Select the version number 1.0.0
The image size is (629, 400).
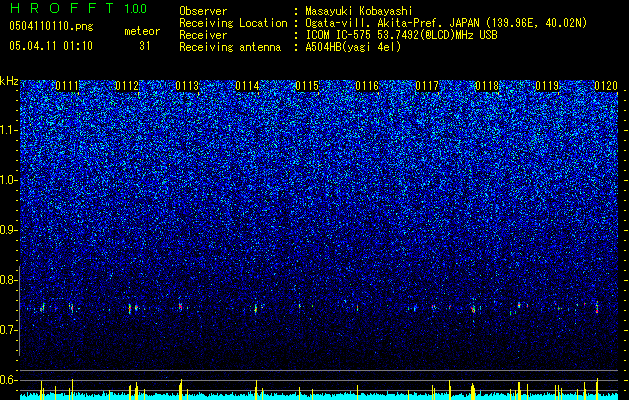pyautogui.click(x=135, y=8)
